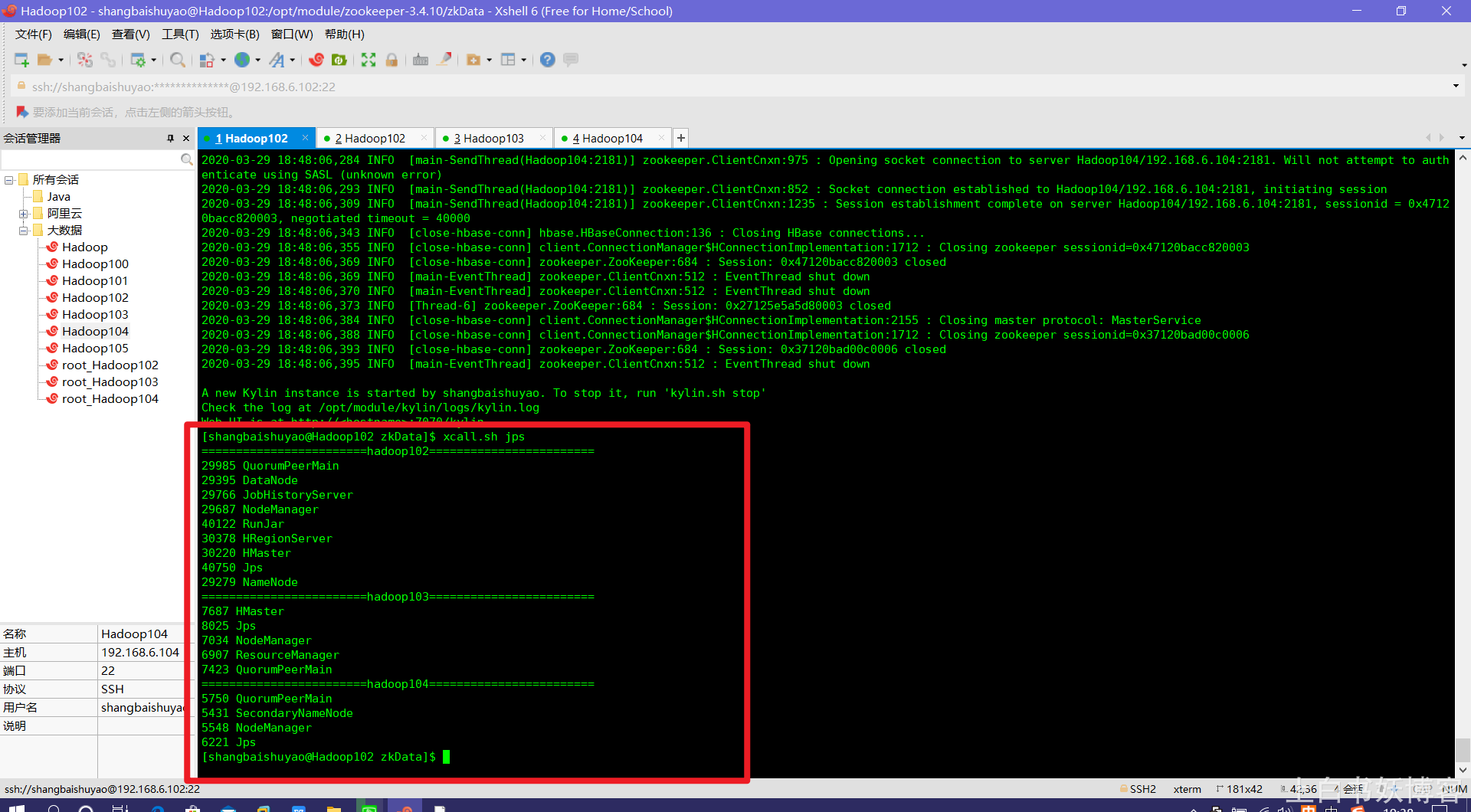Open the tab list dropdown at right of the tab bar
Viewport: 1471px width, 812px height.
(1462, 139)
